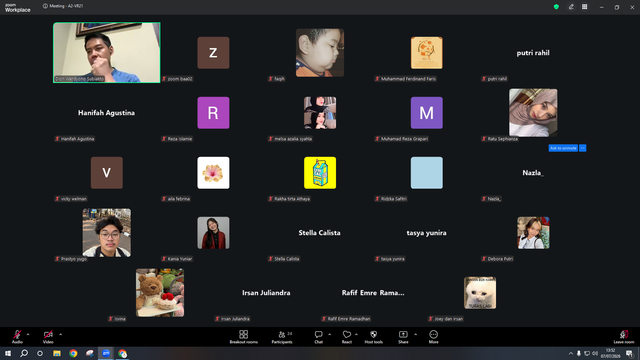Select melsa azalia syahla's photo tile
This screenshot has height=360, width=640.
tap(320, 113)
